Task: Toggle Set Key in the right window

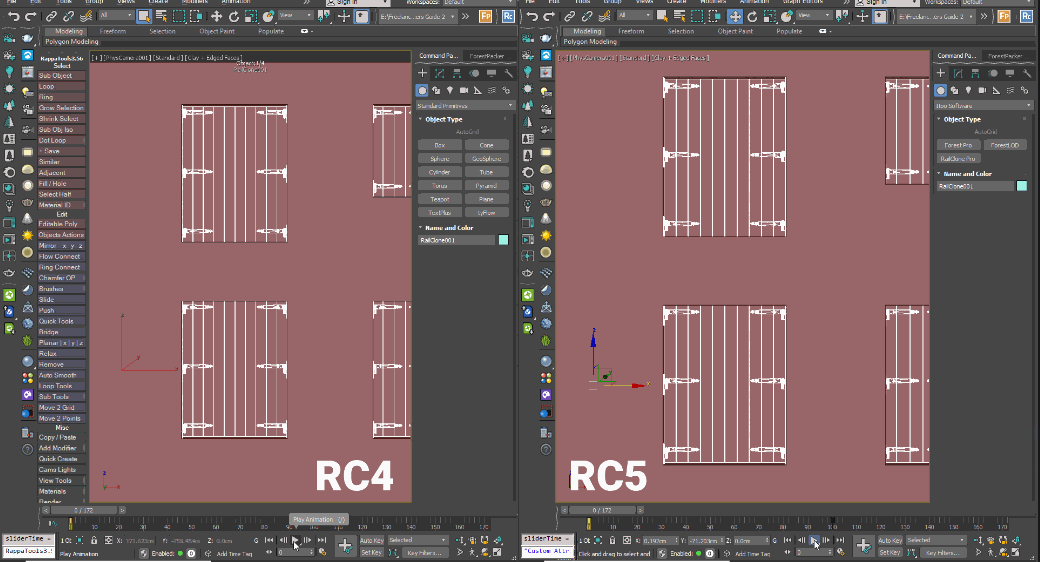Action: coord(891,552)
